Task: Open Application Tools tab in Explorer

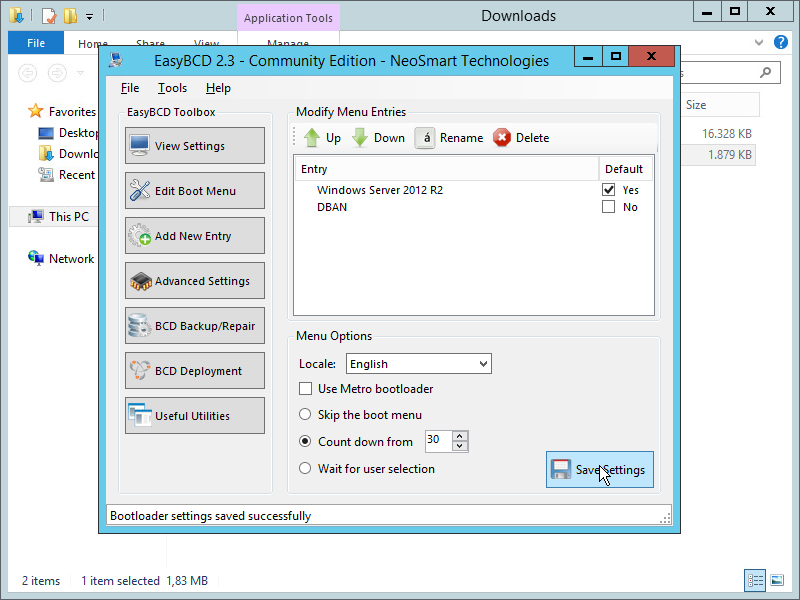Action: coord(288,18)
